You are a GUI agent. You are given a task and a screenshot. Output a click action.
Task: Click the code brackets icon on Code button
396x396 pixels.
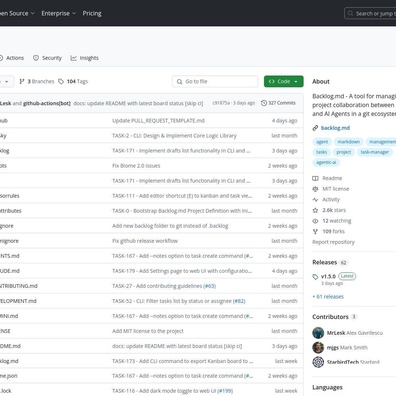(272, 81)
